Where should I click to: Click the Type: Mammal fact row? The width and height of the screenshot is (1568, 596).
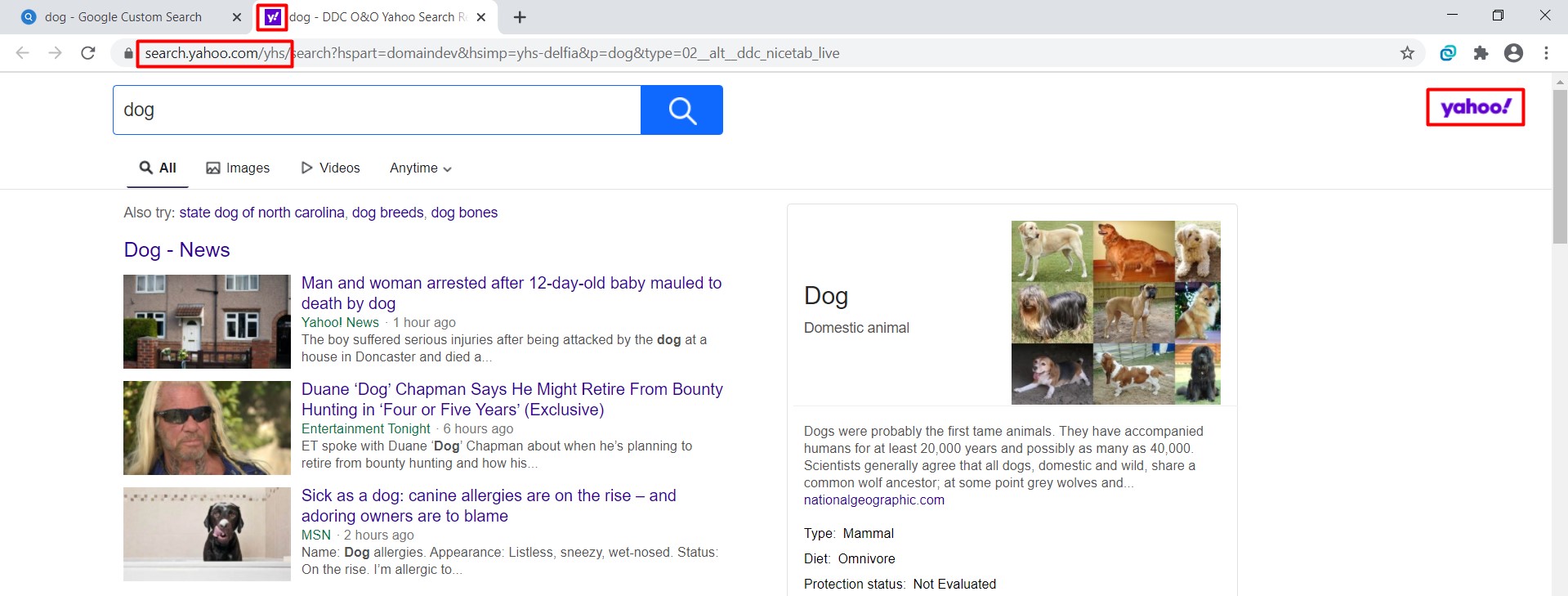(849, 534)
